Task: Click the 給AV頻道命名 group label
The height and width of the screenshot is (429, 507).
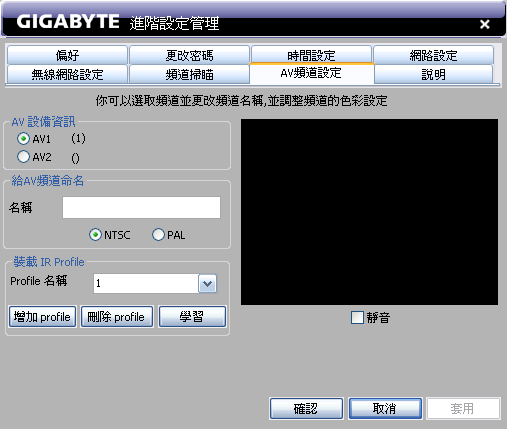Action: coord(47,181)
